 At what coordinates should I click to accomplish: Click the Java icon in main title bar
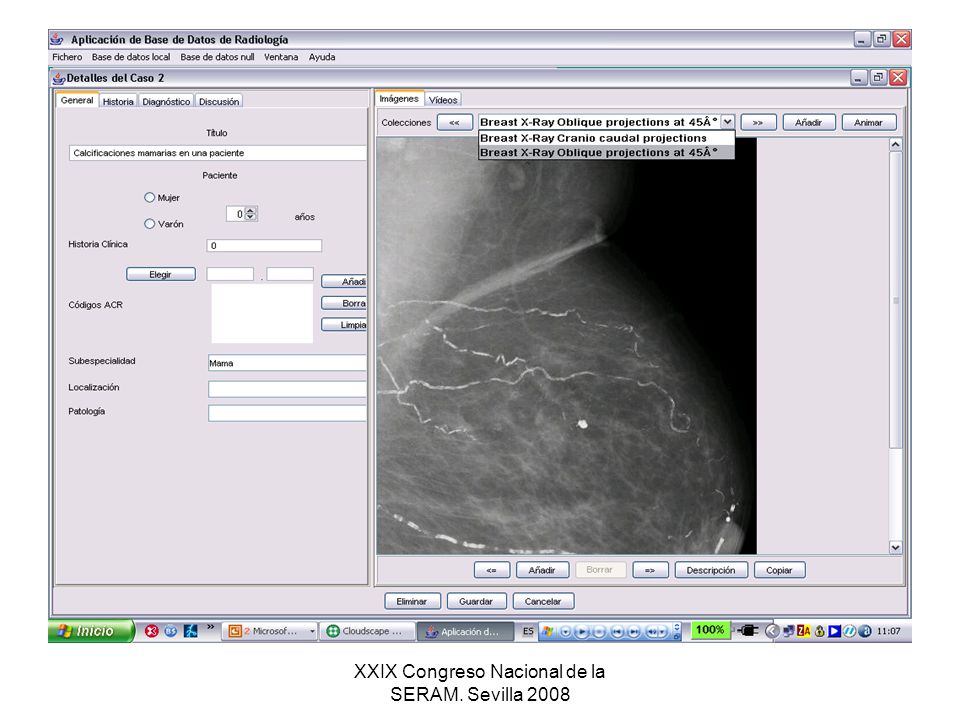pyautogui.click(x=57, y=39)
